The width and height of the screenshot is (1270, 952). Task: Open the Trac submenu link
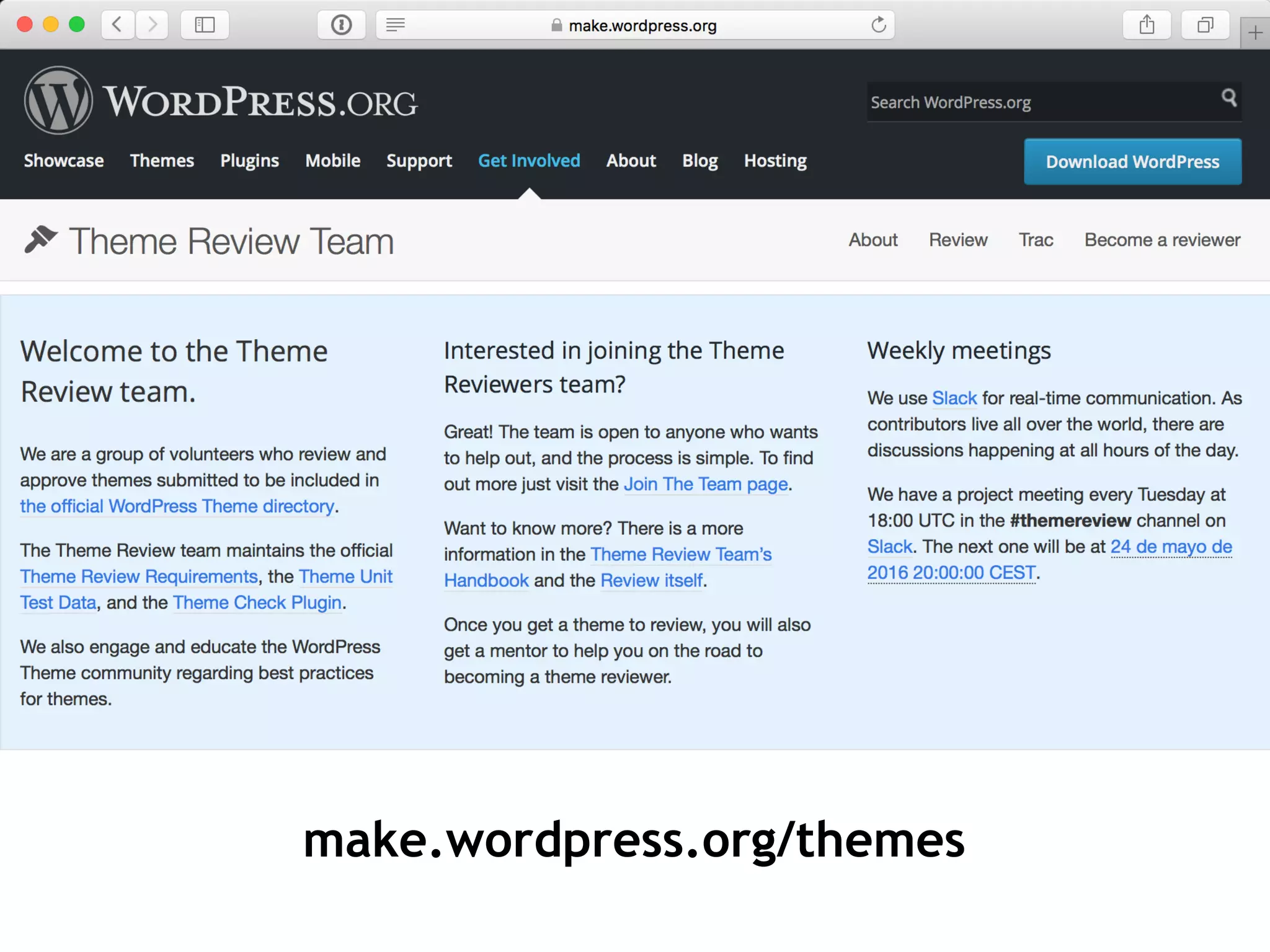point(1036,240)
